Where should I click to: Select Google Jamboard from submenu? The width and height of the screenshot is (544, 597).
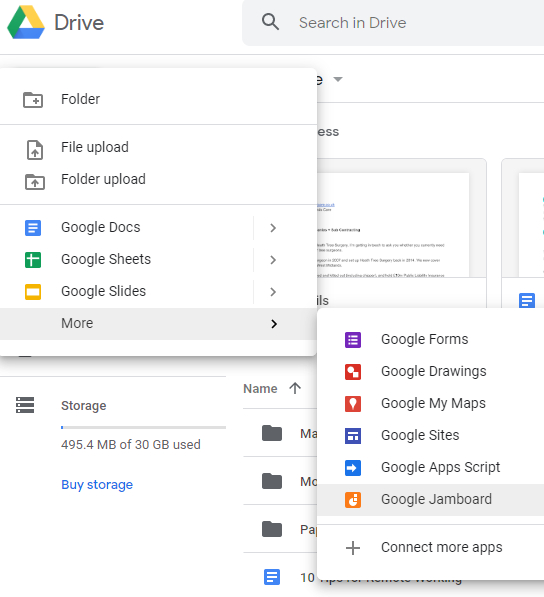pos(431,500)
